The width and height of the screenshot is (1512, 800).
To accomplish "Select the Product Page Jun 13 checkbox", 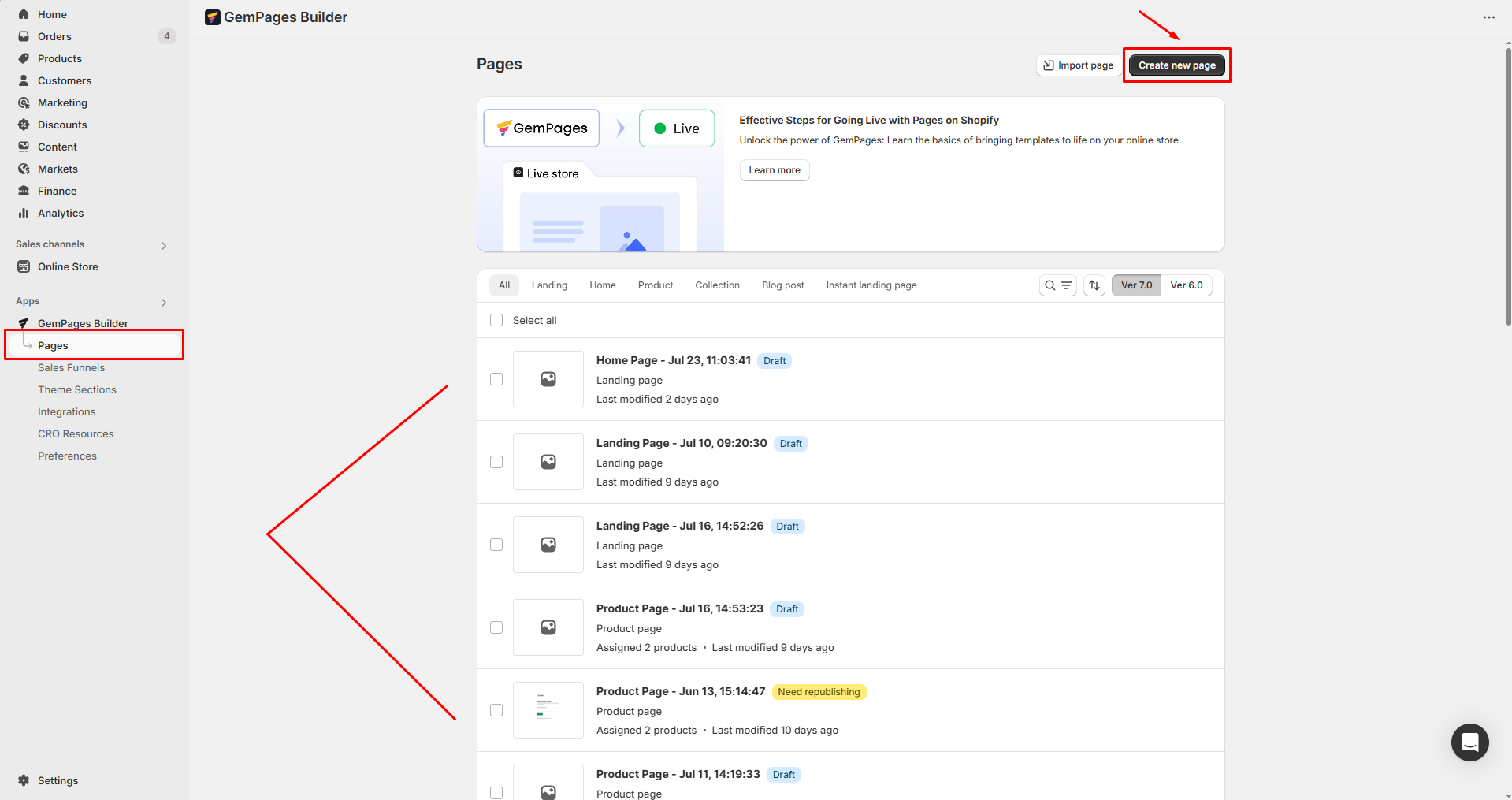I will click(x=496, y=710).
